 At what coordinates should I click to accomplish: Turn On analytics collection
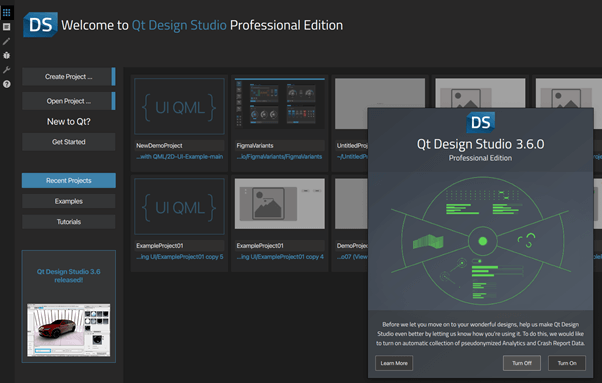point(567,363)
